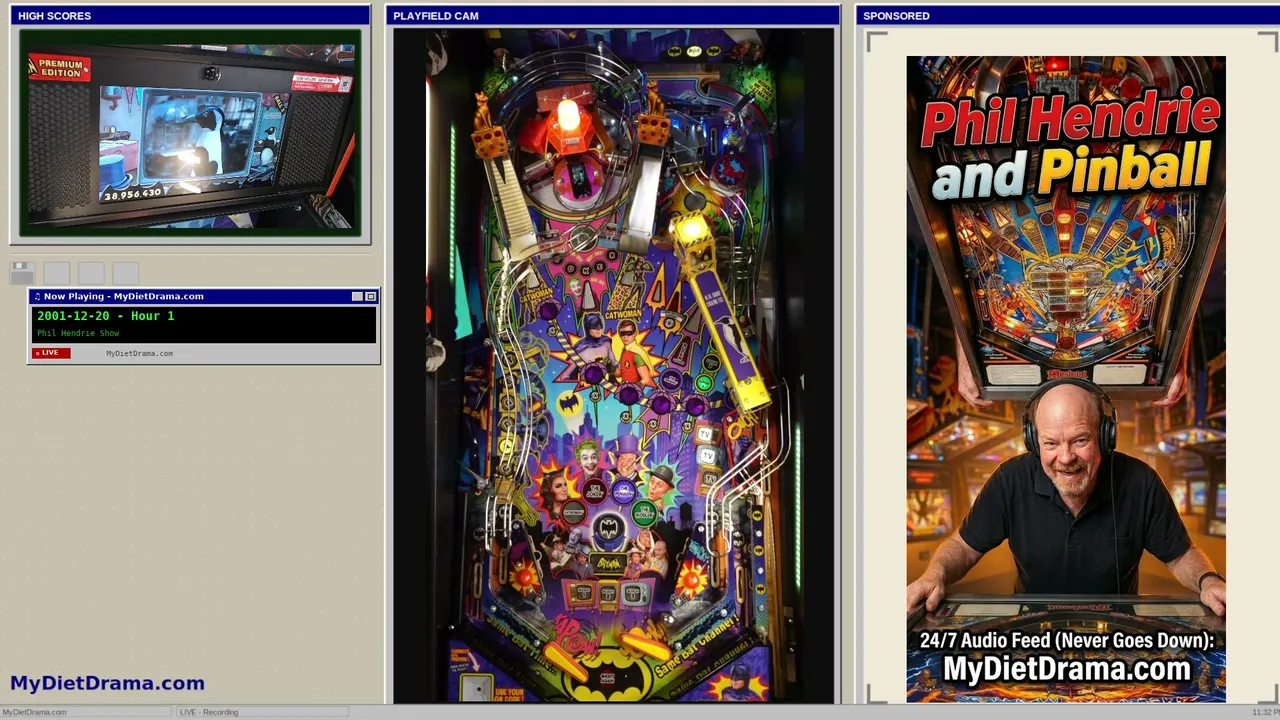Image resolution: width=1280 pixels, height=720 pixels.
Task: Minimize the Now Playing window
Action: click(x=357, y=296)
